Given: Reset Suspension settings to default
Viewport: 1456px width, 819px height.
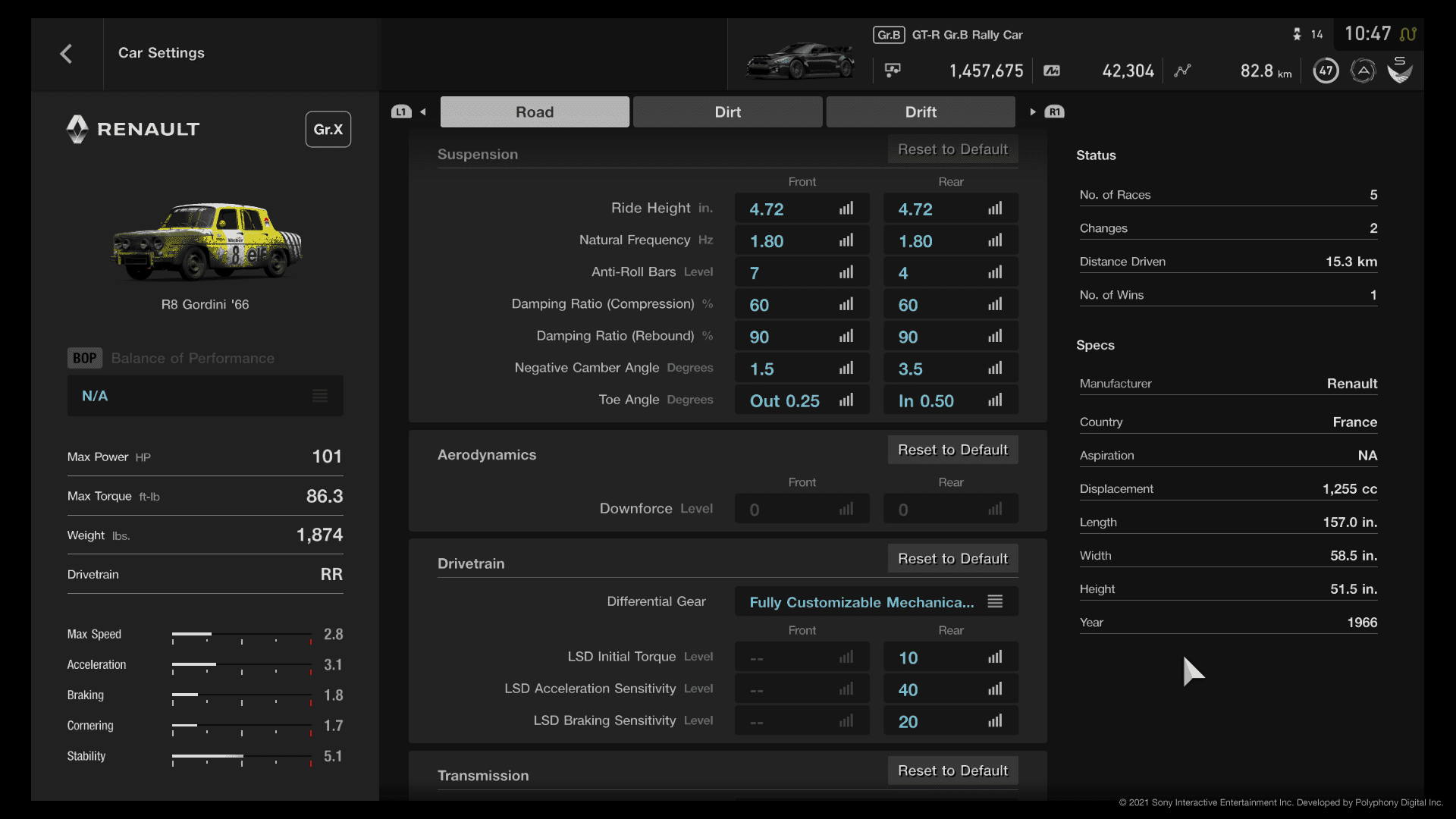Looking at the screenshot, I should [x=953, y=149].
